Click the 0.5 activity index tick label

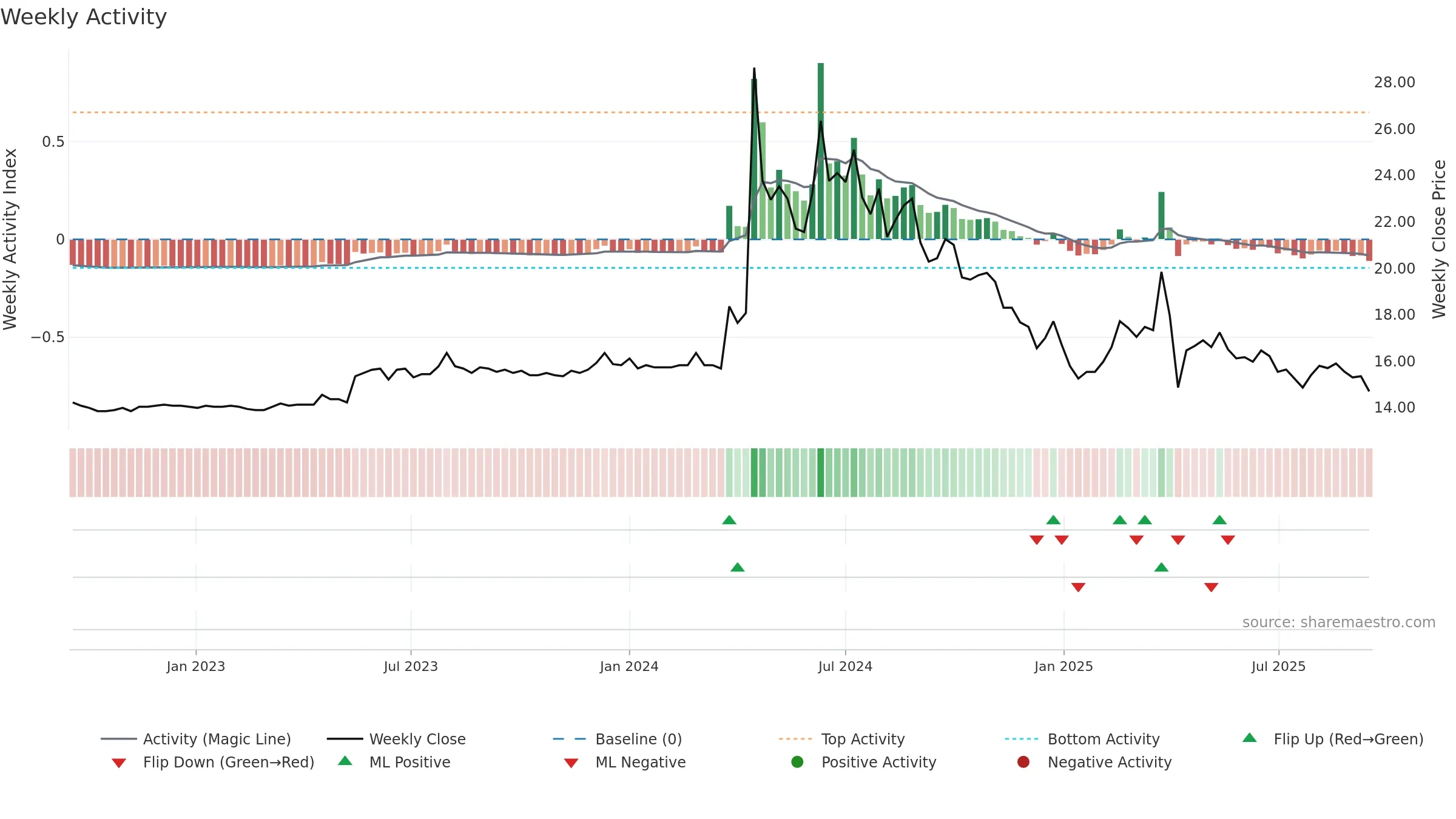click(53, 141)
